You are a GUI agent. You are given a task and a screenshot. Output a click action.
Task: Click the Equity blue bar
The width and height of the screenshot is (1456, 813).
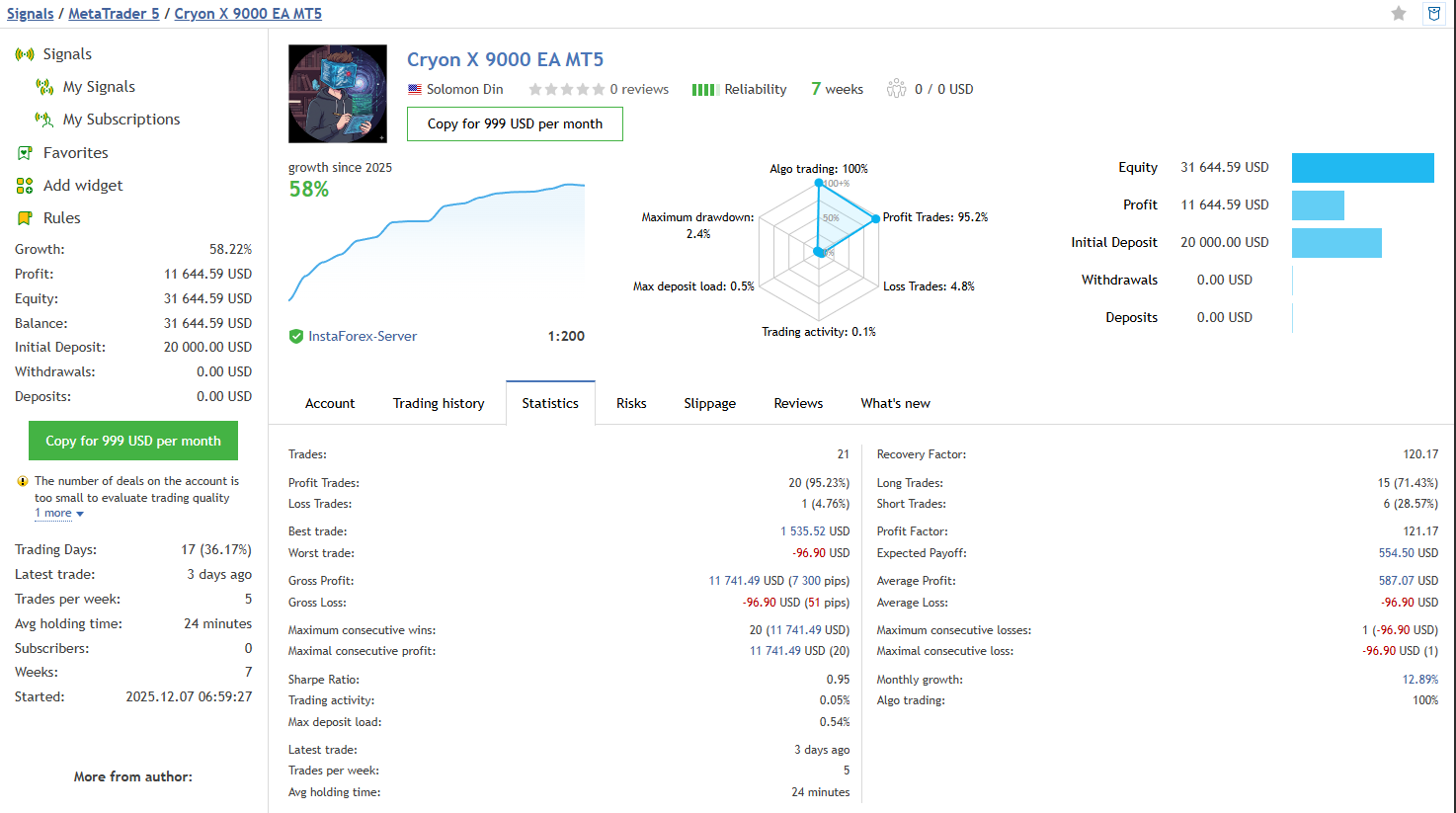pos(1362,168)
